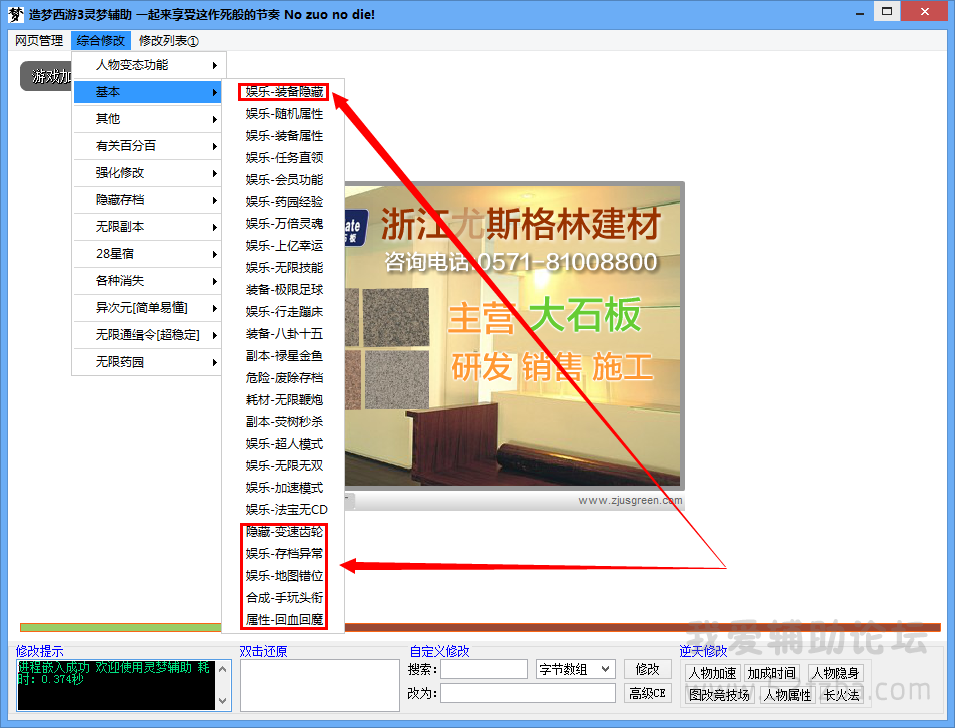Click the 高级CE button
This screenshot has height=728, width=955.
(647, 693)
